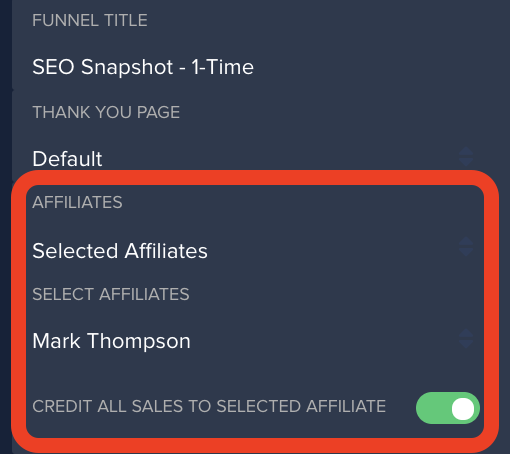Click the word Snapshot in the funnel title
The height and width of the screenshot is (454, 510).
127,68
